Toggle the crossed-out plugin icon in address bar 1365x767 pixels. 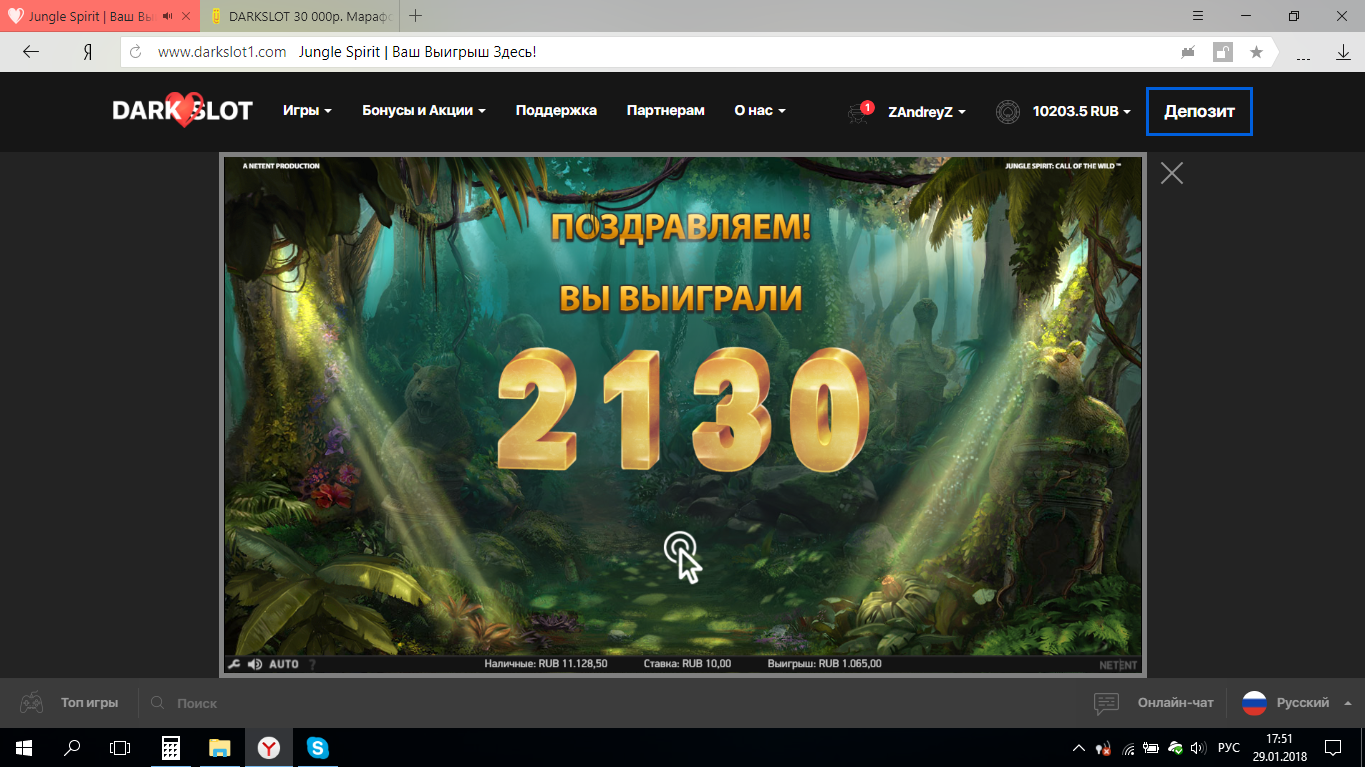tap(1188, 52)
